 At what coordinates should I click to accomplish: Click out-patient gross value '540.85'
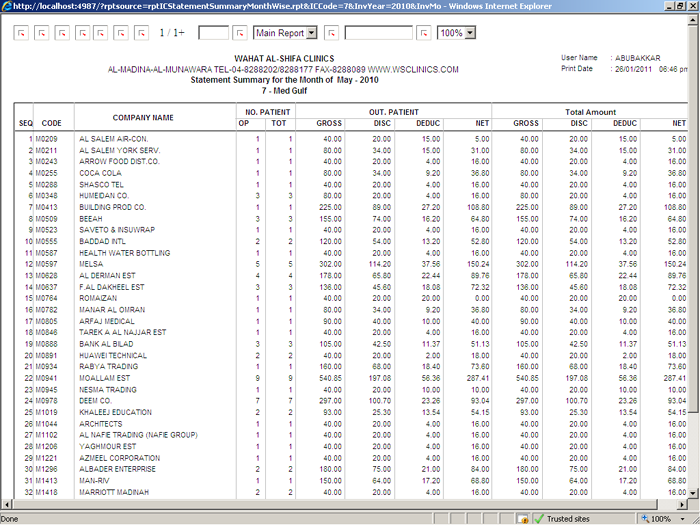[x=330, y=378]
